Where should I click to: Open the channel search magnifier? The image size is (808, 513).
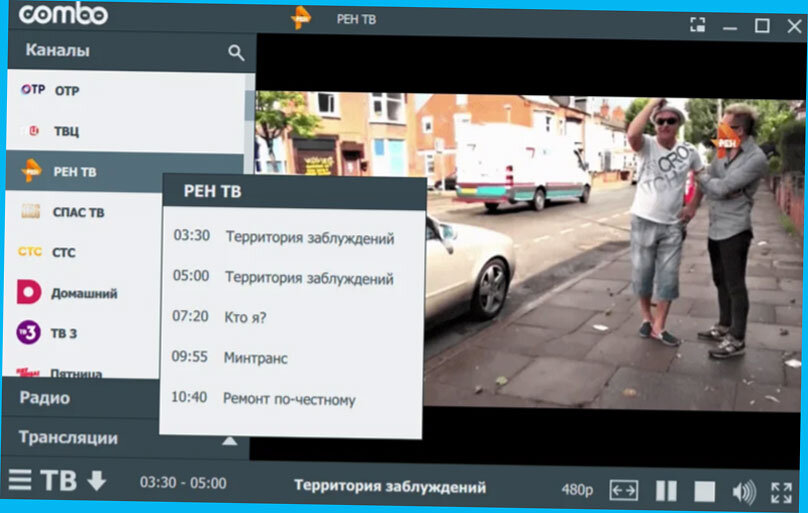(236, 53)
